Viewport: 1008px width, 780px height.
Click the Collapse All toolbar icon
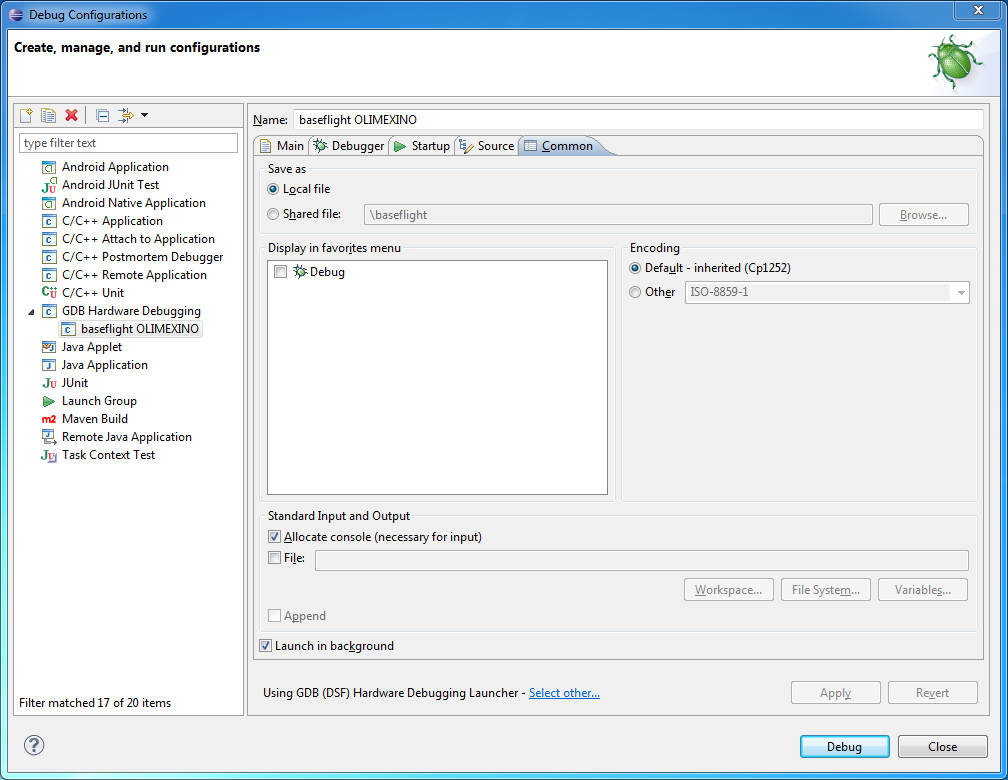pos(102,116)
